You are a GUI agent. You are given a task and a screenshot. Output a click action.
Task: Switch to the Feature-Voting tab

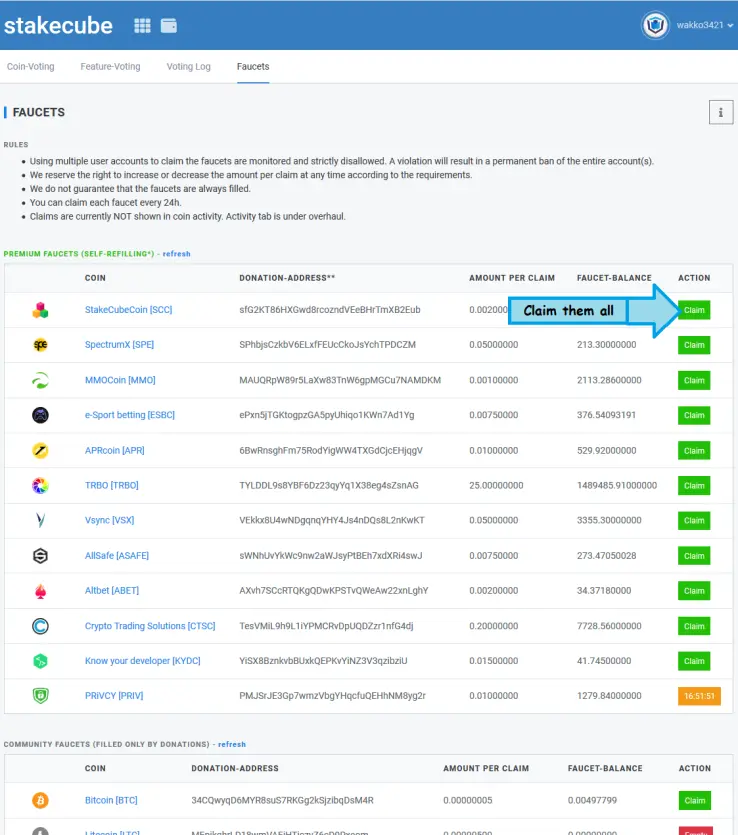[x=110, y=67]
